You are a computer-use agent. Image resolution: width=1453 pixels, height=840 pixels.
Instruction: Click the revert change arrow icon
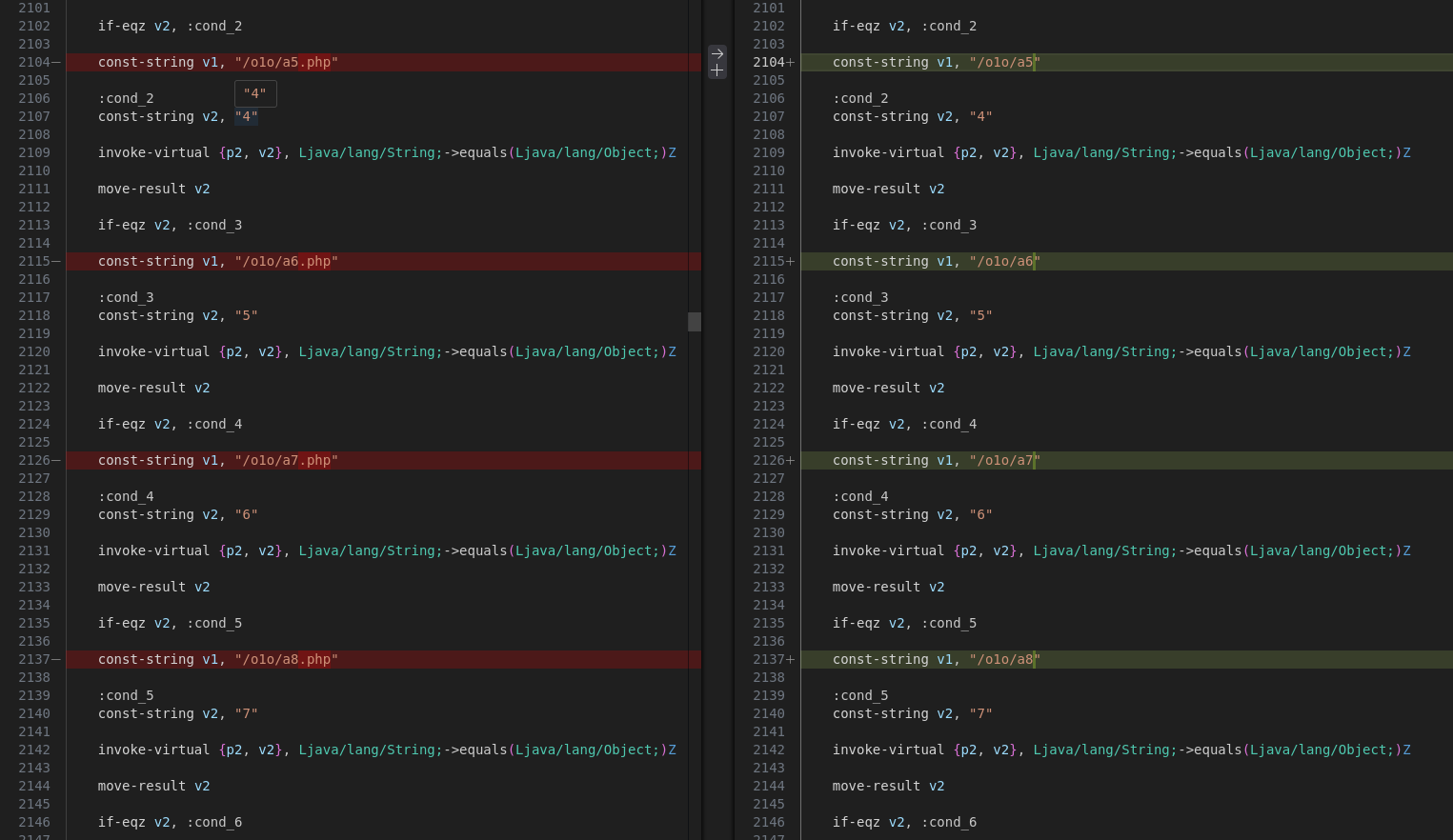click(717, 53)
